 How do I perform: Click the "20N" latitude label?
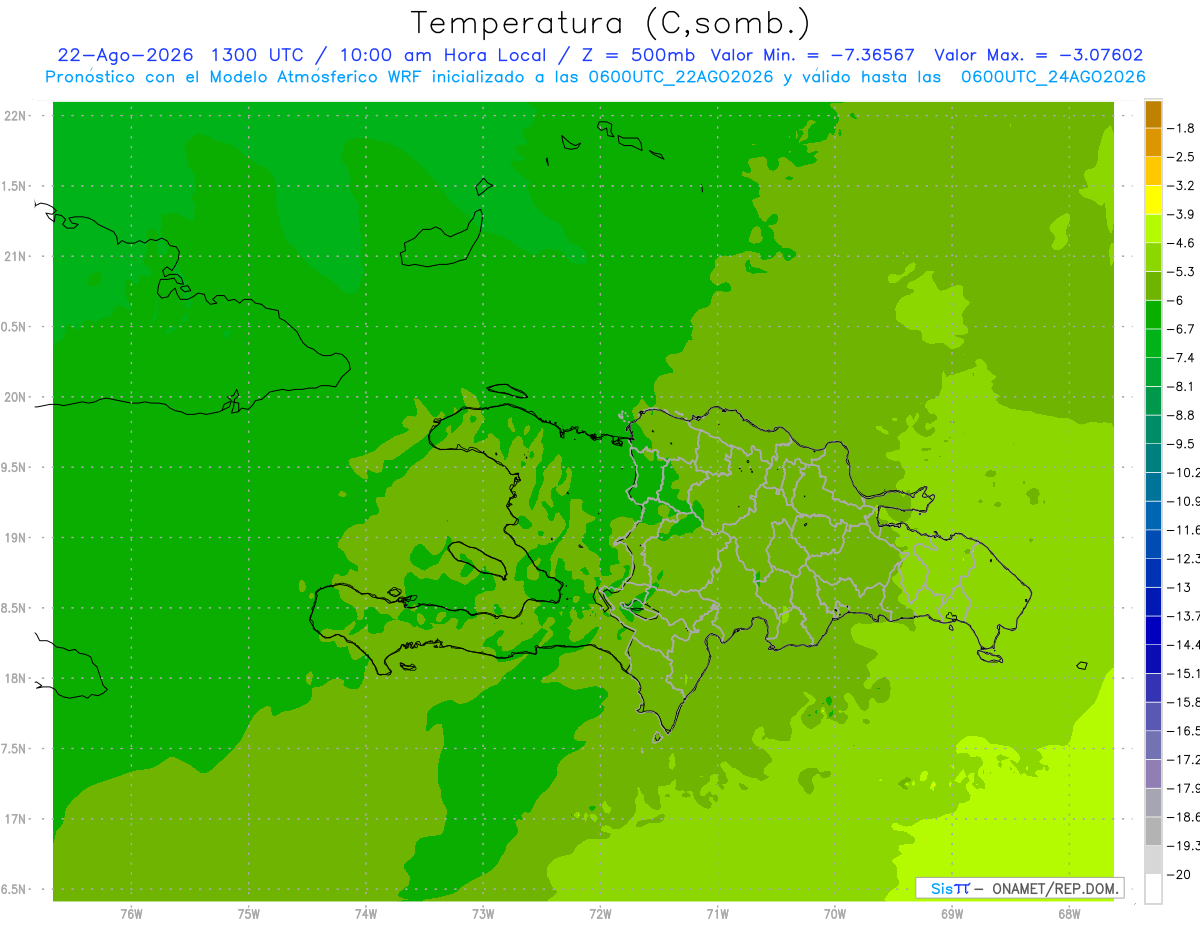point(17,397)
